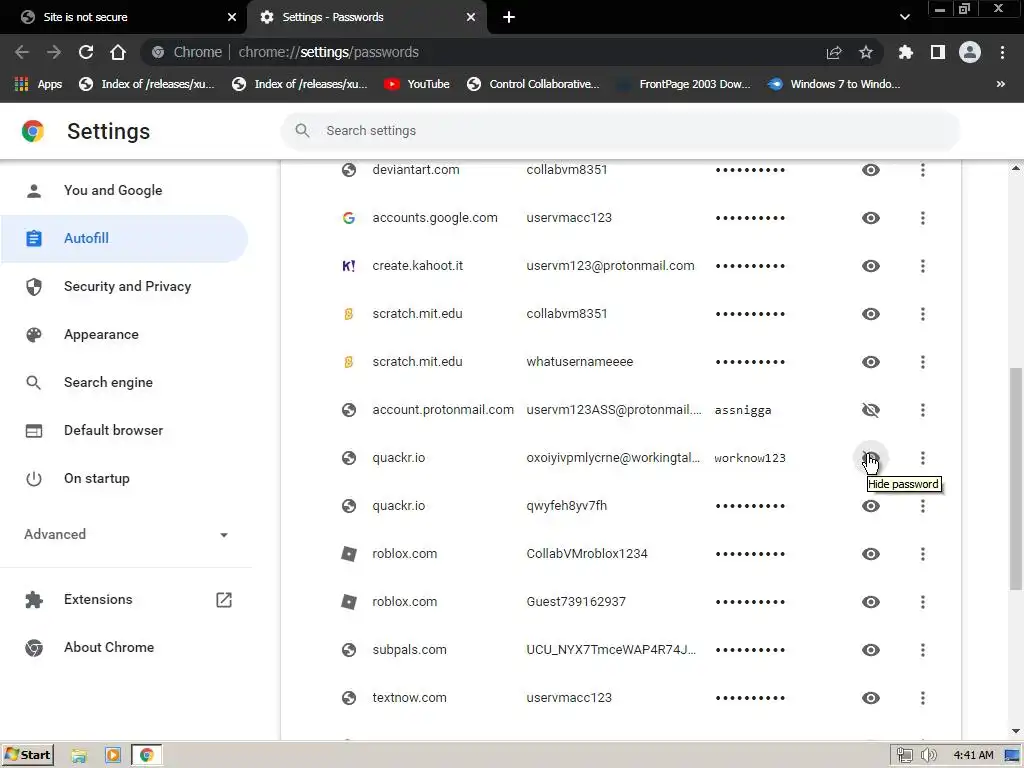Open the Windows 7 to Windo... bookmark
This screenshot has height=768, width=1024.
pyautogui.click(x=833, y=84)
